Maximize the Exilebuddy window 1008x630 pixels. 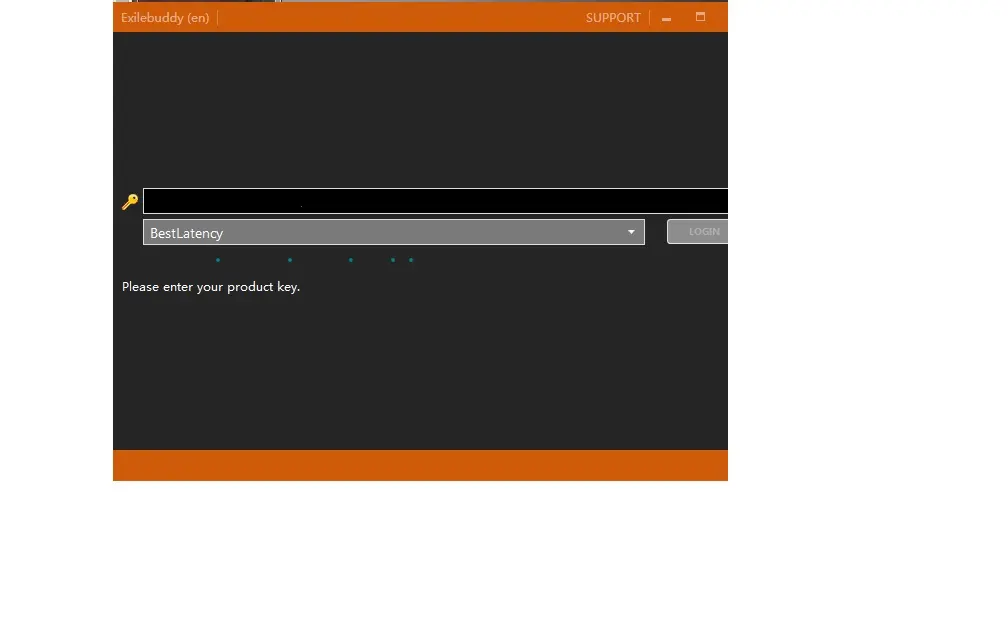[700, 17]
